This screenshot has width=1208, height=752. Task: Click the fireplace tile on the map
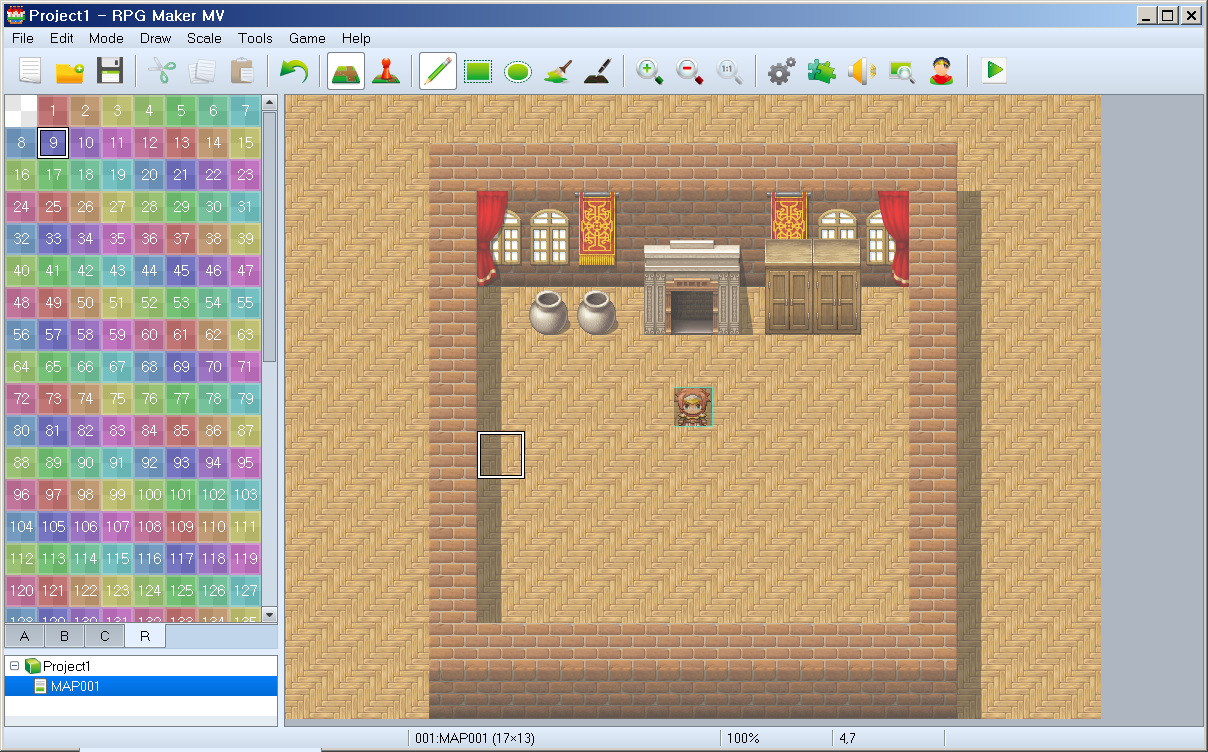click(693, 289)
